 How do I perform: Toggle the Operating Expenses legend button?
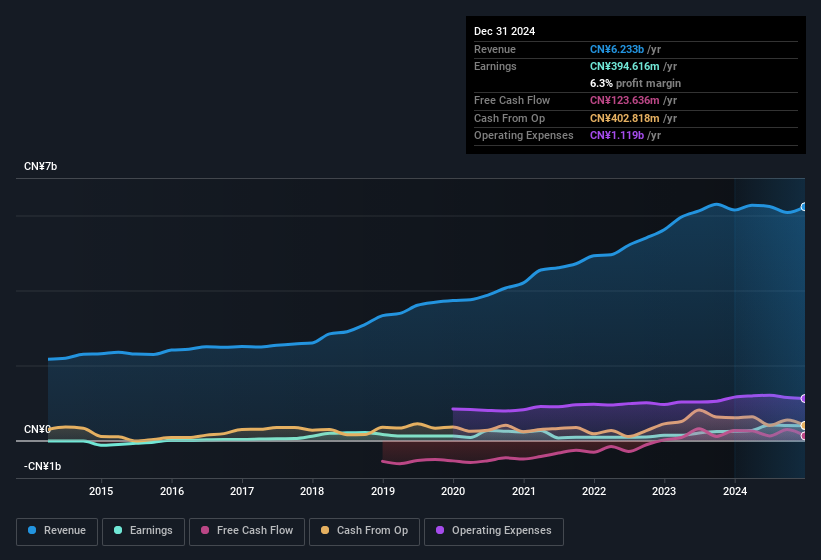pos(494,531)
